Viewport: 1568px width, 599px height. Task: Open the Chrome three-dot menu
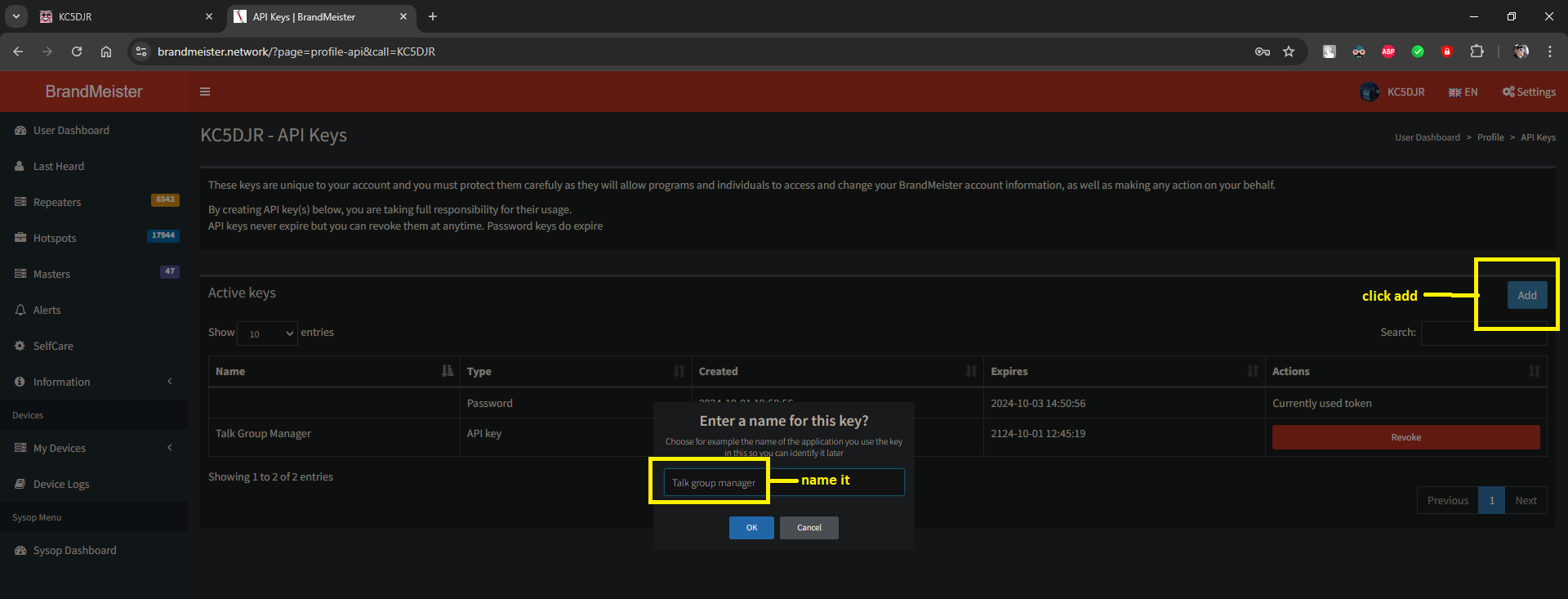pos(1550,51)
